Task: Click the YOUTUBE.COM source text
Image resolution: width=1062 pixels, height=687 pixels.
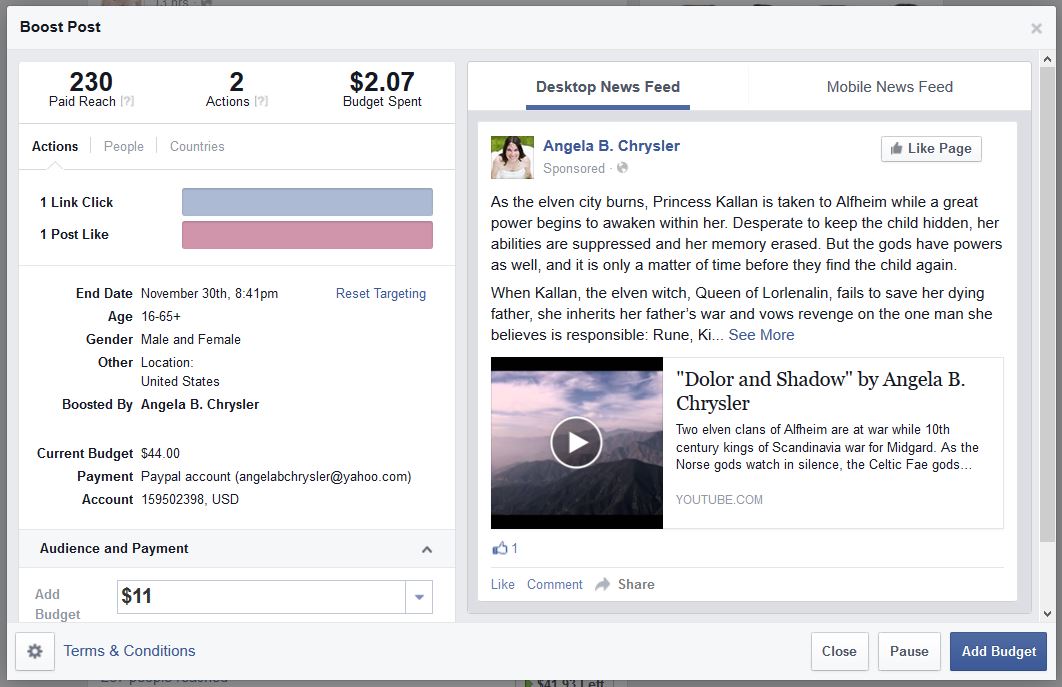Action: click(x=719, y=499)
